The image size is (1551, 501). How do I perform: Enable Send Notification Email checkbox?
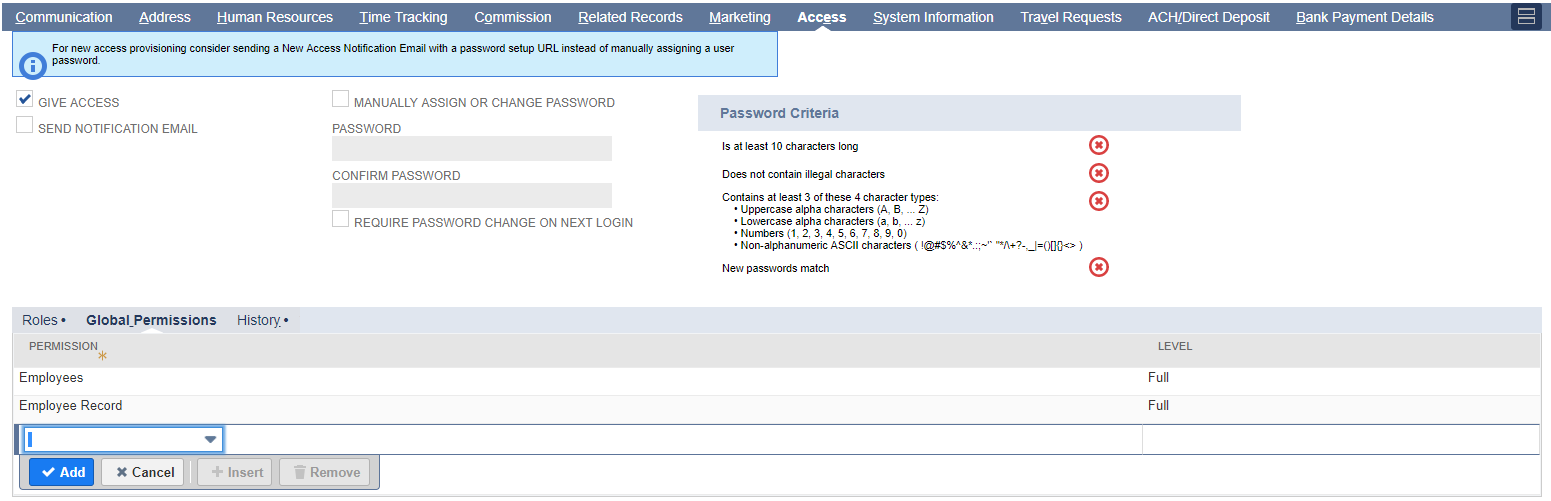(25, 127)
